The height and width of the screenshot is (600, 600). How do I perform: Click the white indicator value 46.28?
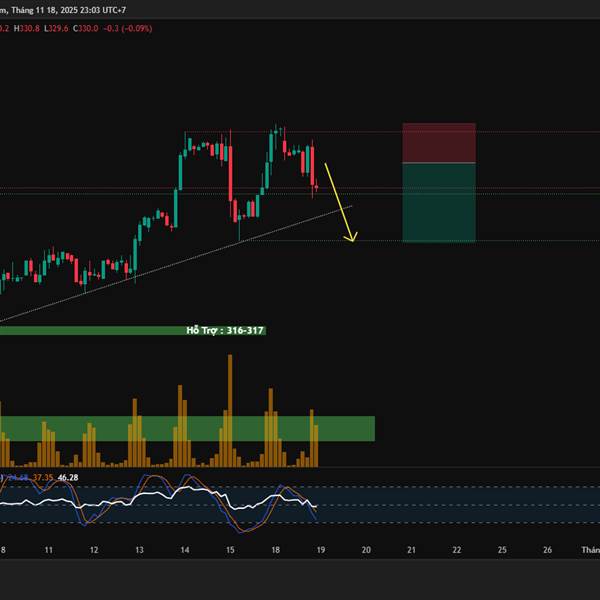(68, 478)
